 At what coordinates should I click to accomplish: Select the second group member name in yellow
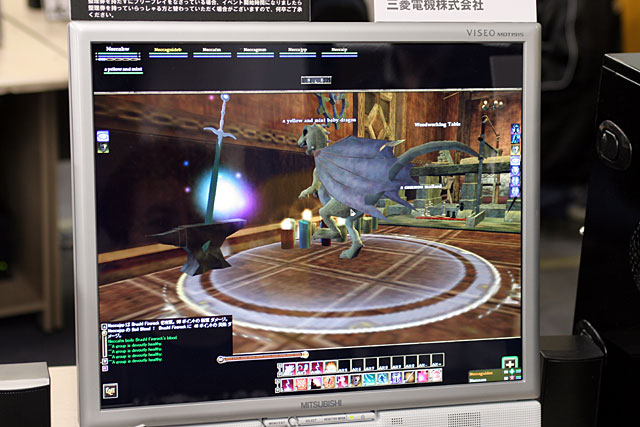coord(170,48)
